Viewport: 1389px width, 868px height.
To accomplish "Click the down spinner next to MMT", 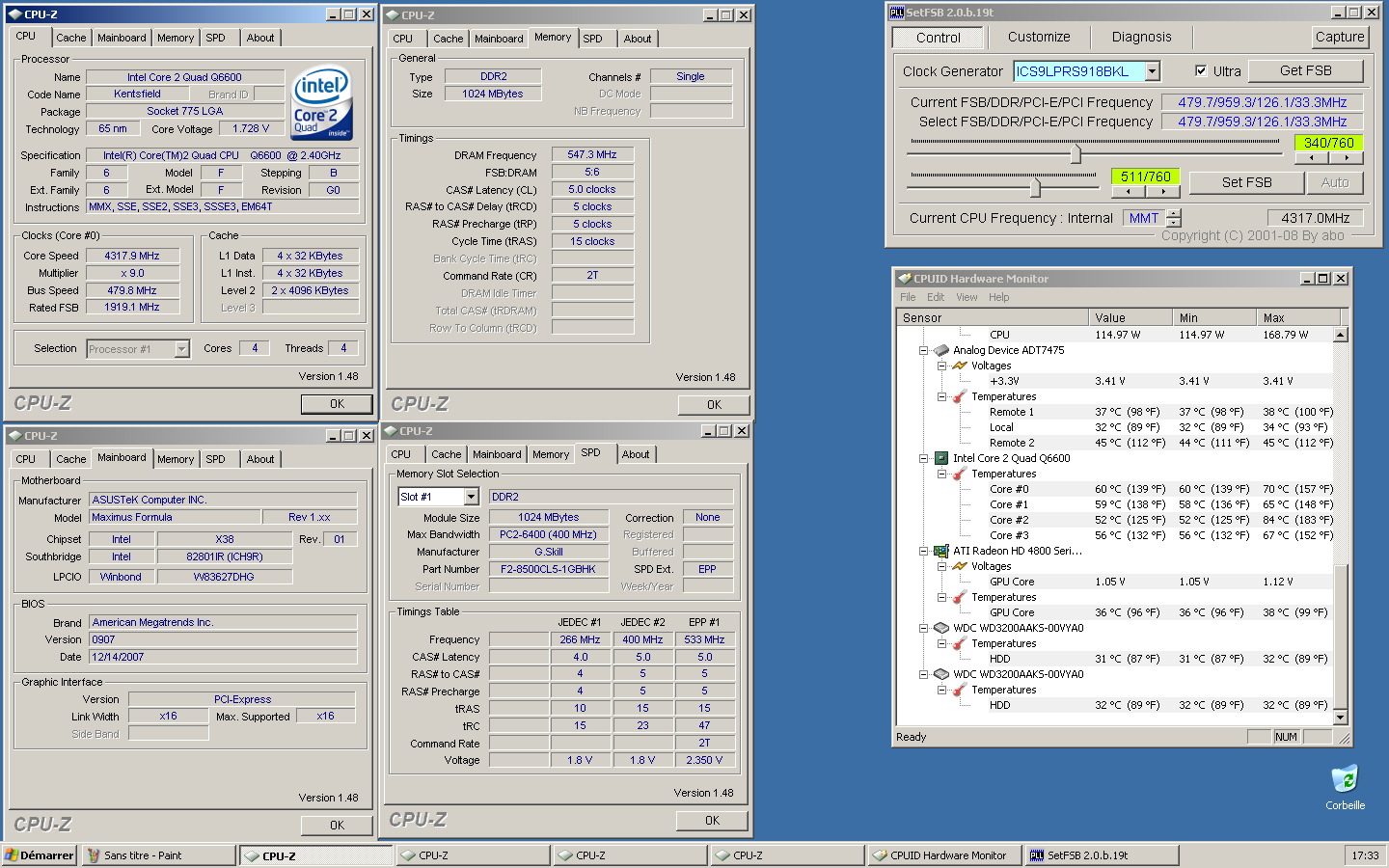I will coord(1173,223).
